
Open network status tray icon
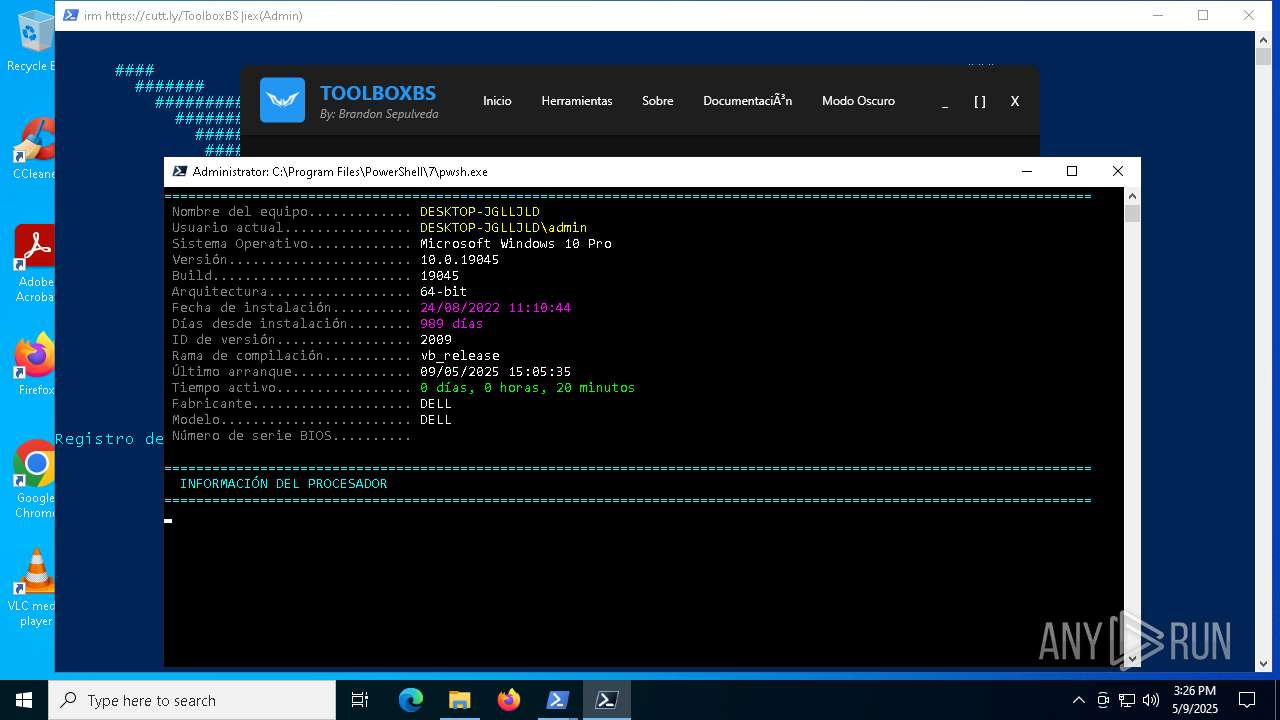click(x=1127, y=700)
